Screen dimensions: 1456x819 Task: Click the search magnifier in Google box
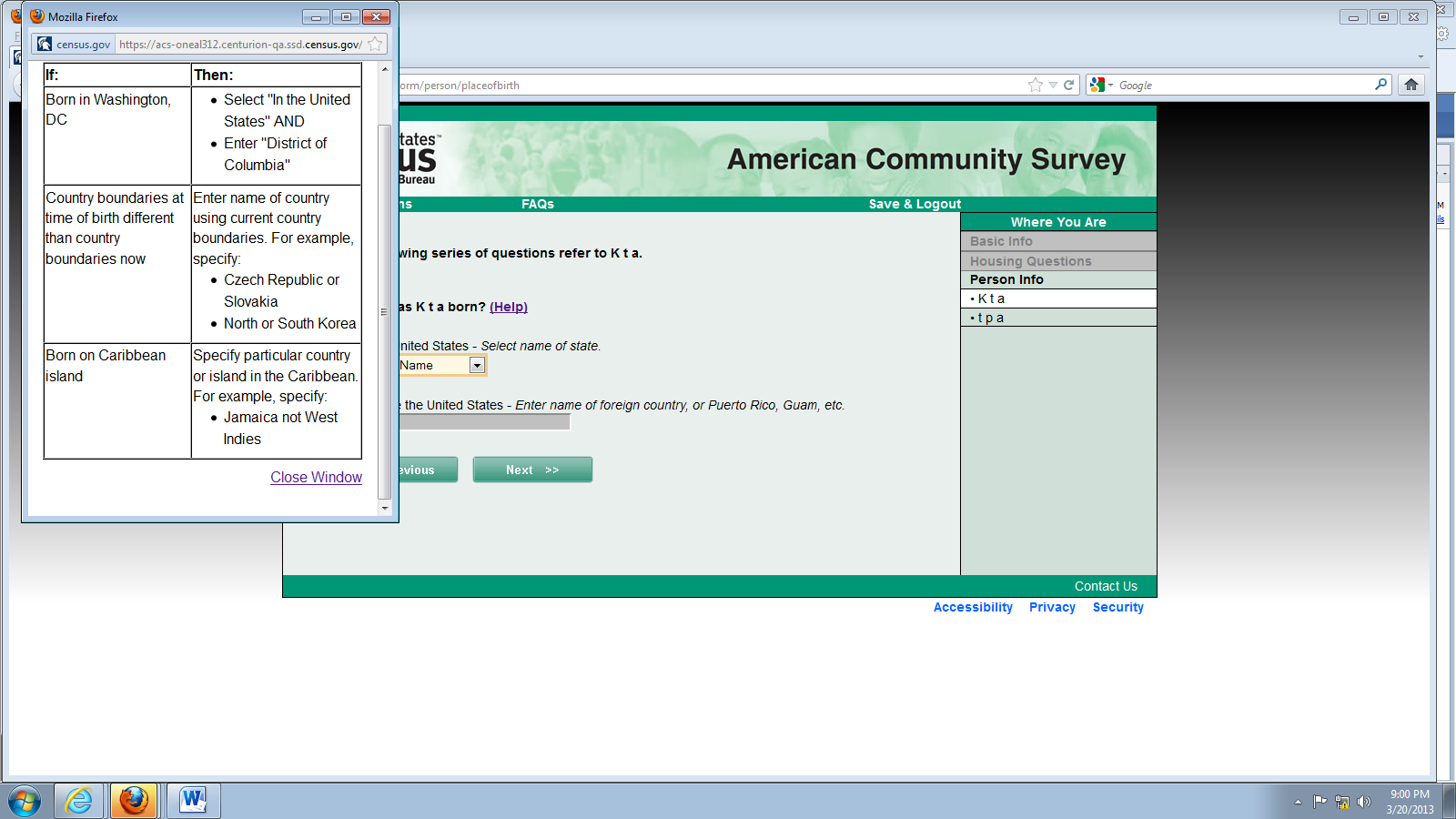click(1380, 85)
